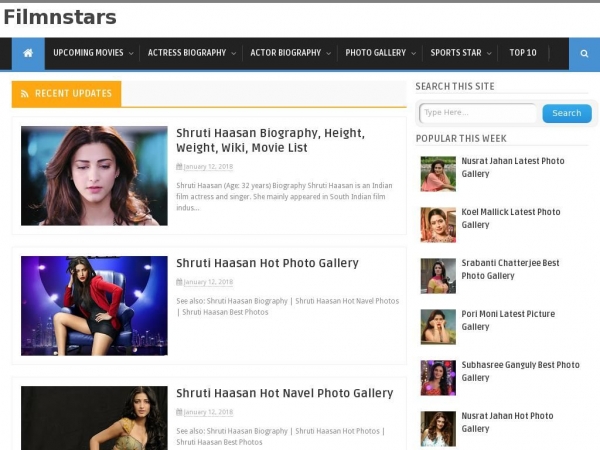Click the Search This Site heading
Viewport: 600px width, 450px height.
[455, 86]
